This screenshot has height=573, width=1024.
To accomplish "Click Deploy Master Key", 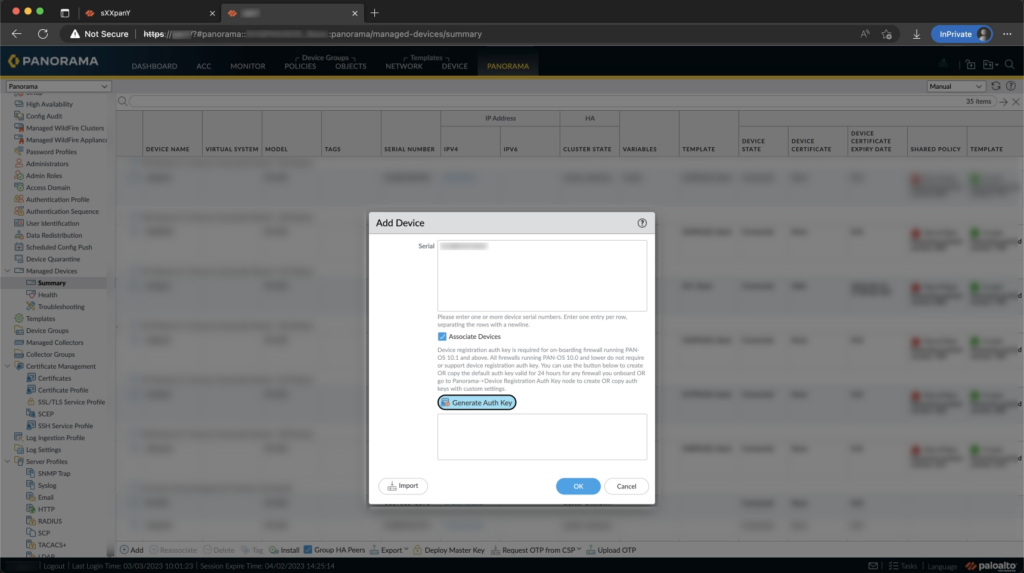I will pyautogui.click(x=449, y=550).
